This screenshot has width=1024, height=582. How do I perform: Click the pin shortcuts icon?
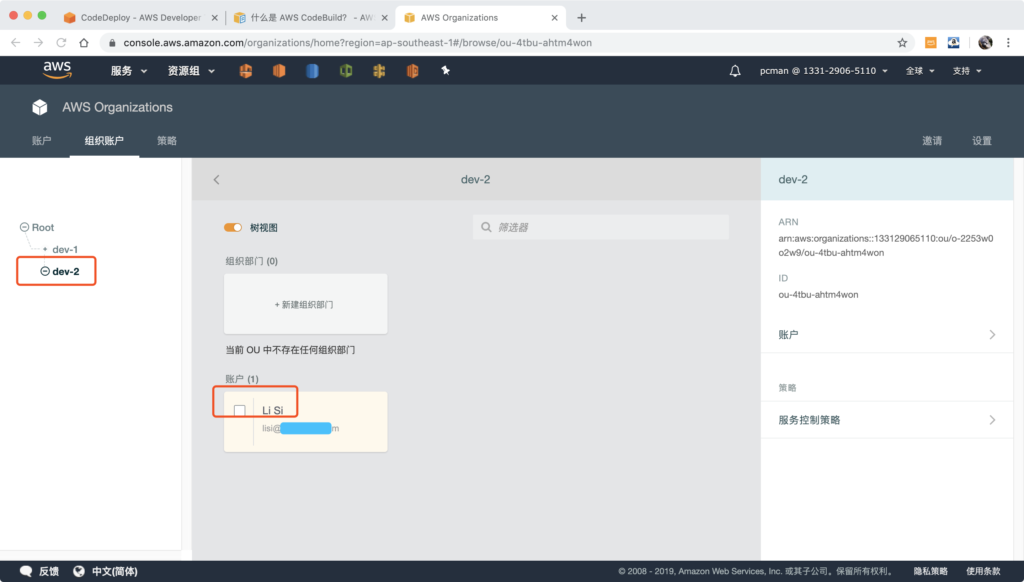pyautogui.click(x=445, y=71)
